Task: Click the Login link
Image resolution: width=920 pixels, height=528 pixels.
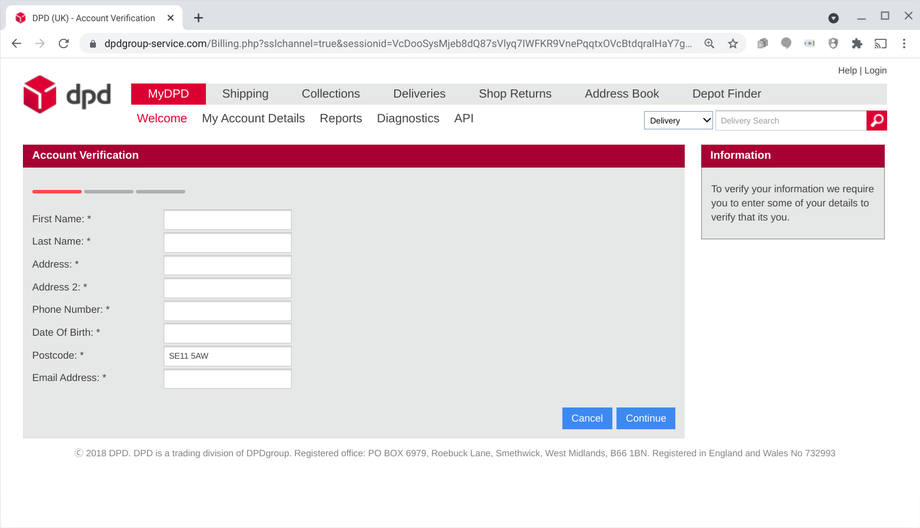Action: coord(875,70)
